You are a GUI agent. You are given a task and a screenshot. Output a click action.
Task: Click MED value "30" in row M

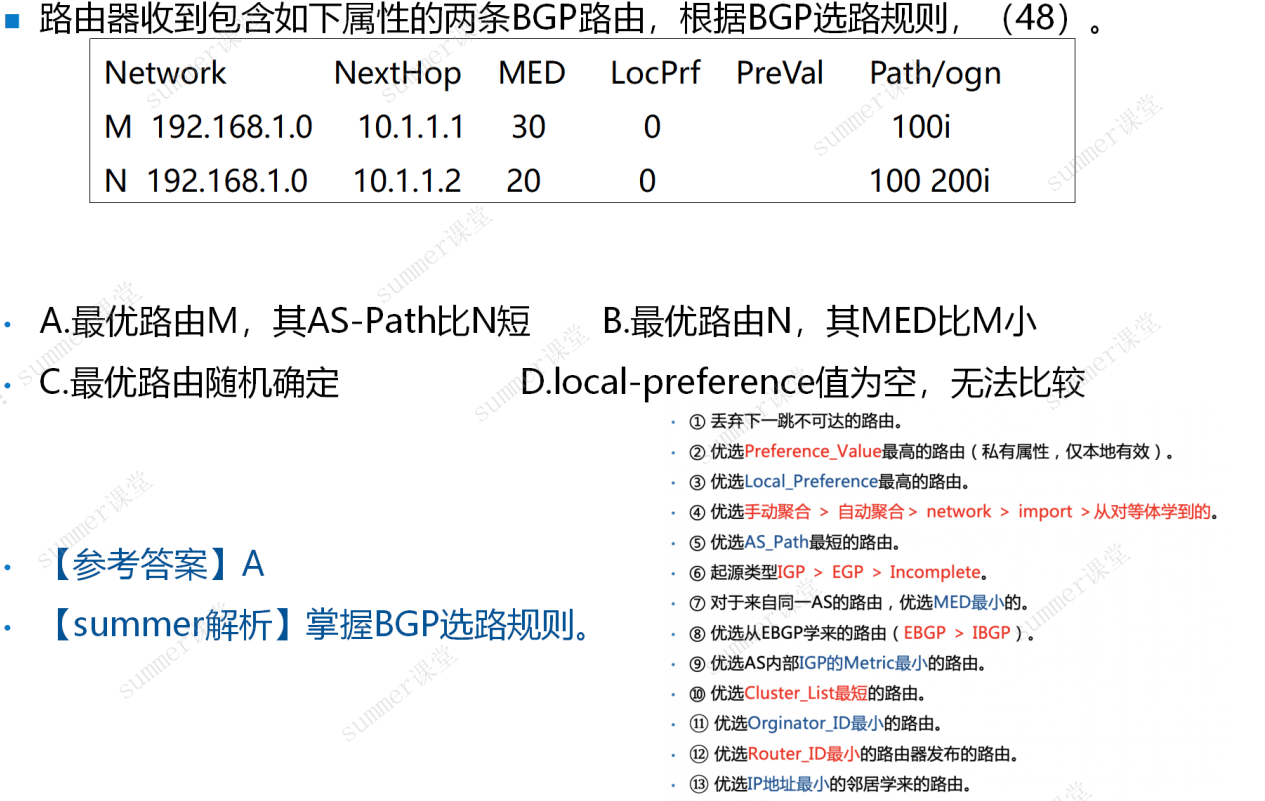pos(528,127)
